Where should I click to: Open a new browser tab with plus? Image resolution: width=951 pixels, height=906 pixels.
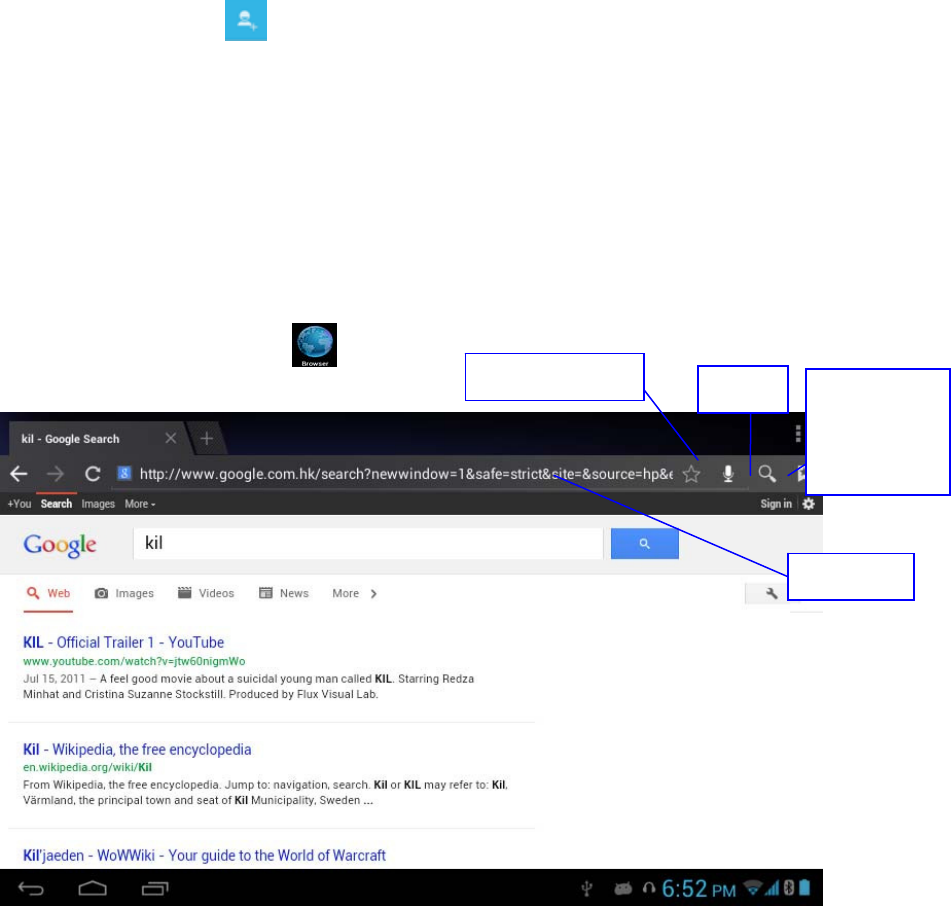(206, 438)
